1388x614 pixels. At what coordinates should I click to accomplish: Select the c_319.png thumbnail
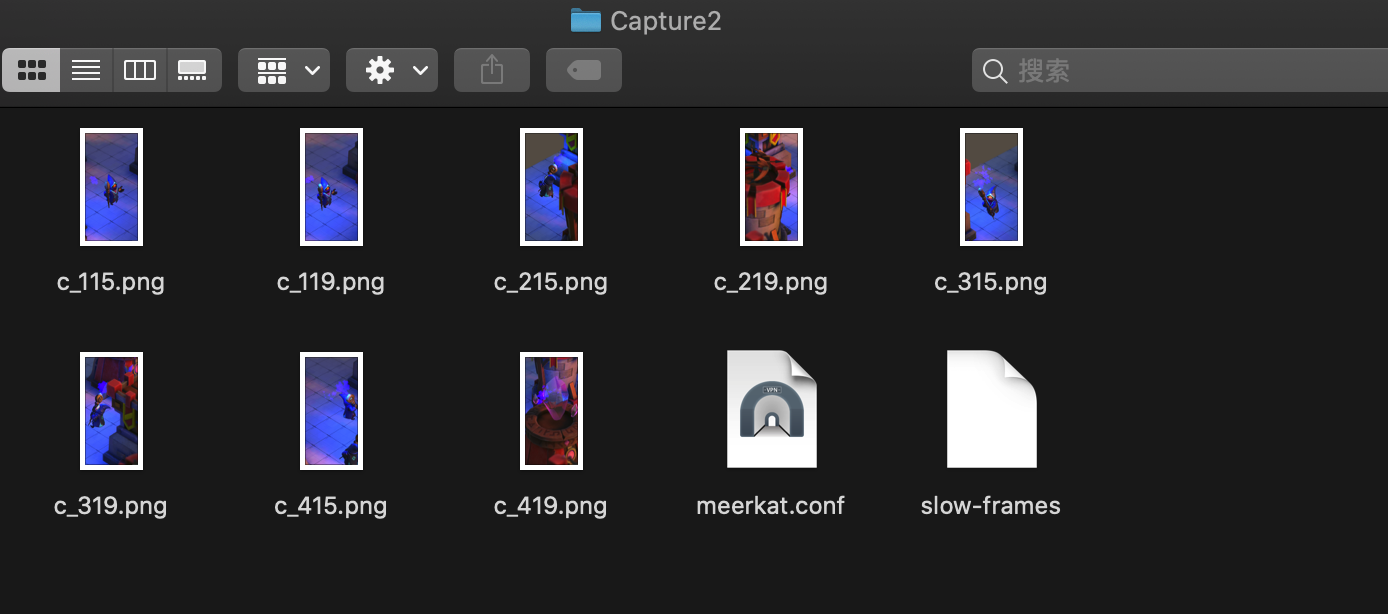pyautogui.click(x=111, y=411)
